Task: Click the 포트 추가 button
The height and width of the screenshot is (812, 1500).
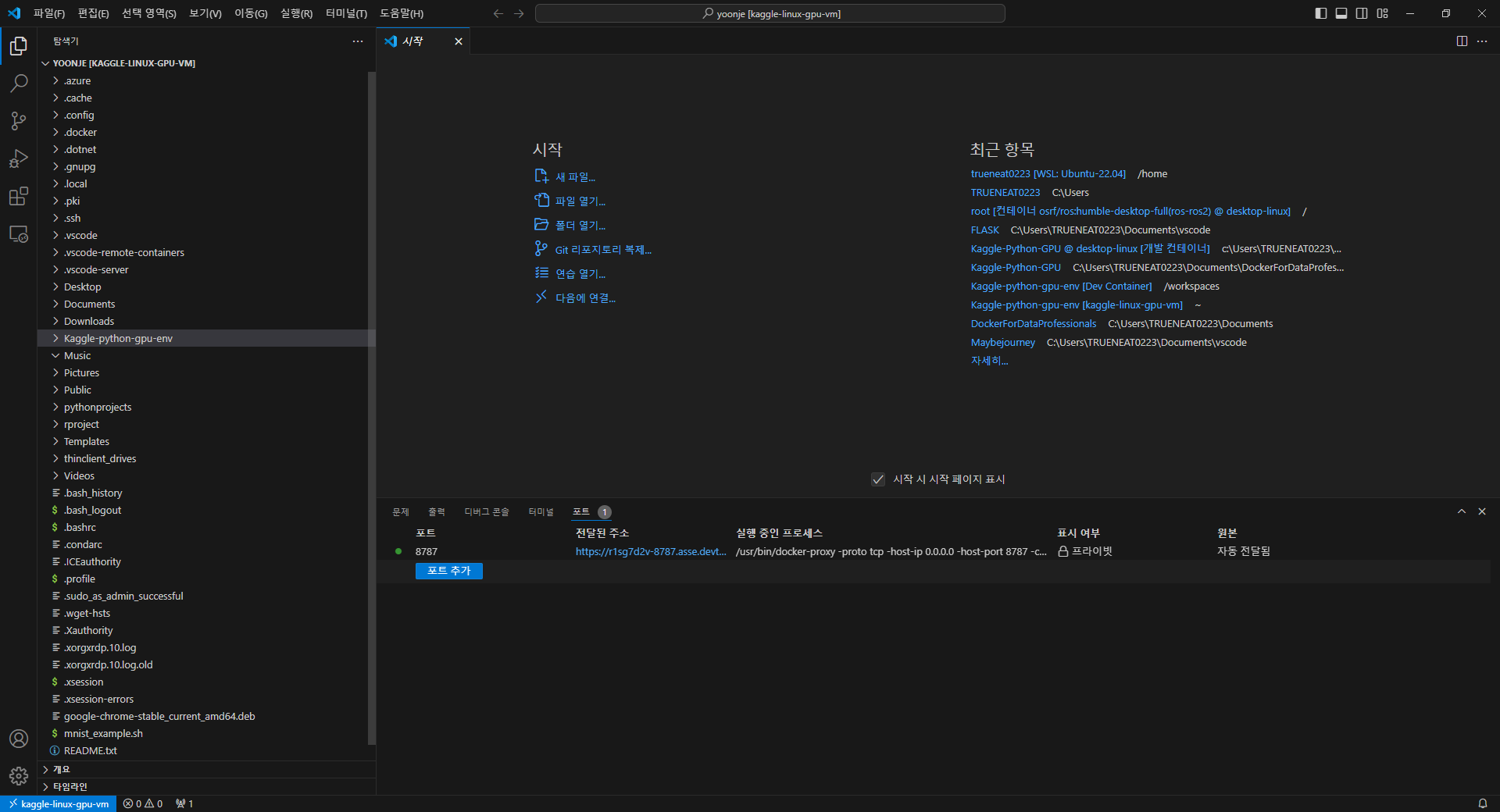Action: click(449, 571)
